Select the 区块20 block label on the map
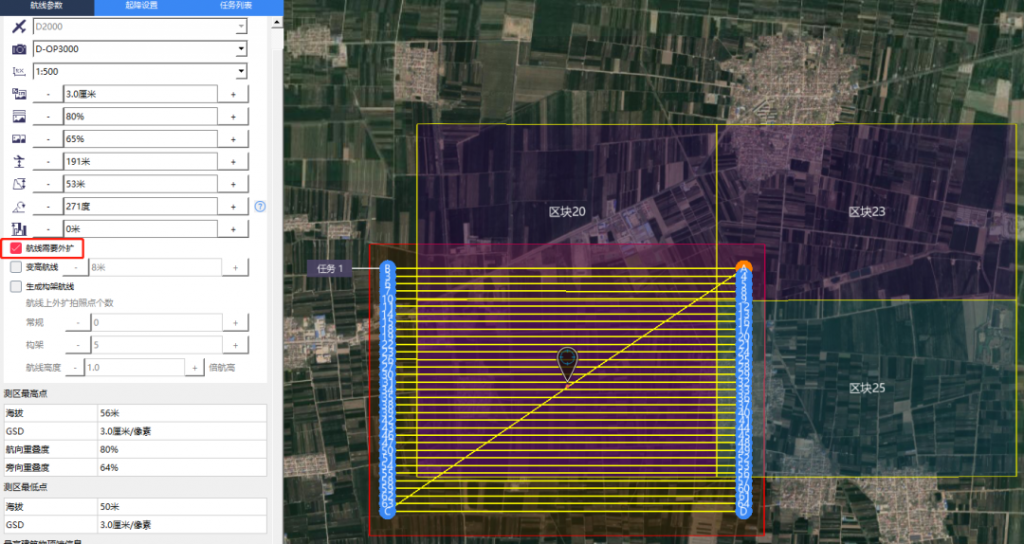This screenshot has width=1024, height=544. (x=567, y=212)
